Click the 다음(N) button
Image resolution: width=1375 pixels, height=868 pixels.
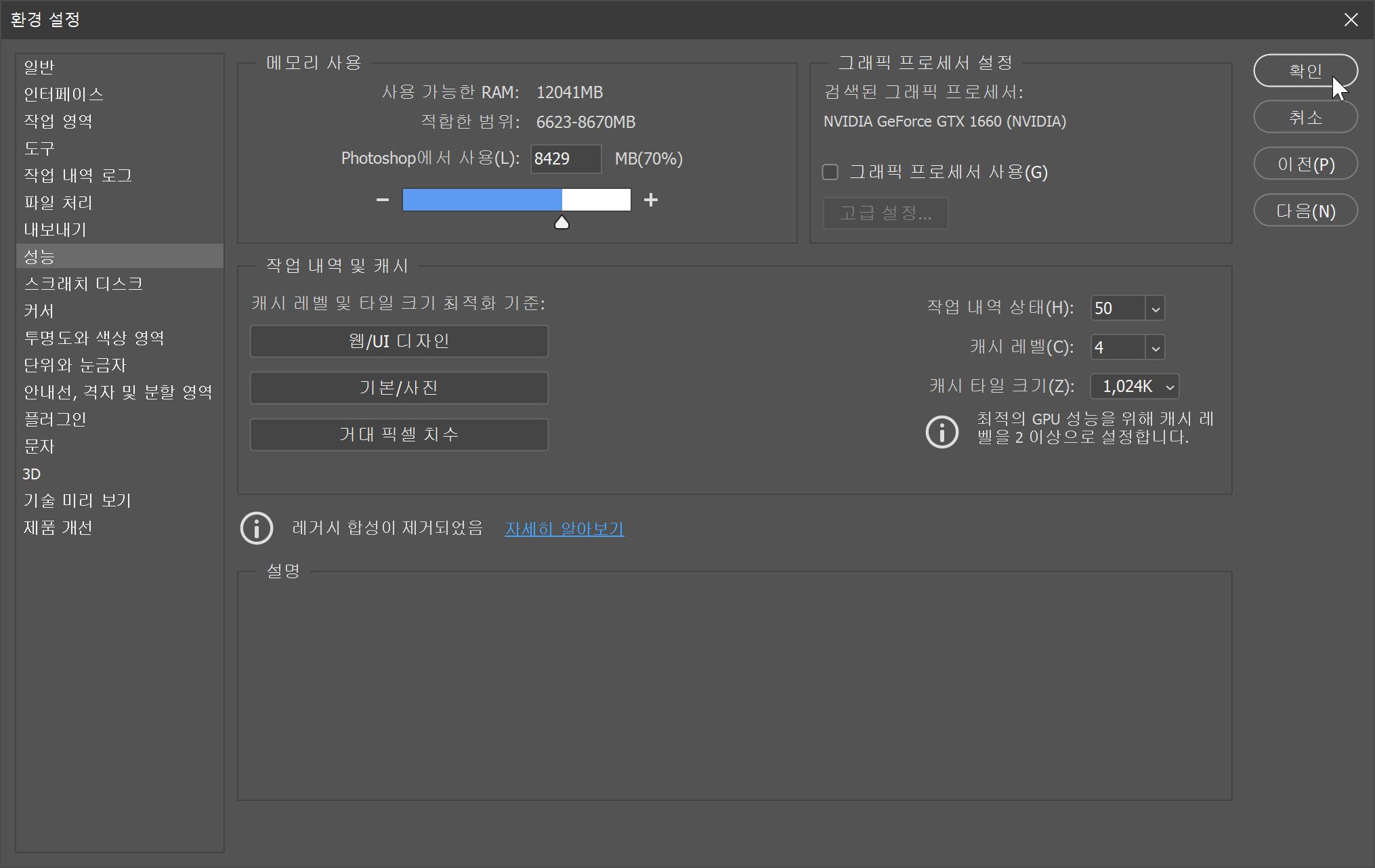(x=1305, y=211)
